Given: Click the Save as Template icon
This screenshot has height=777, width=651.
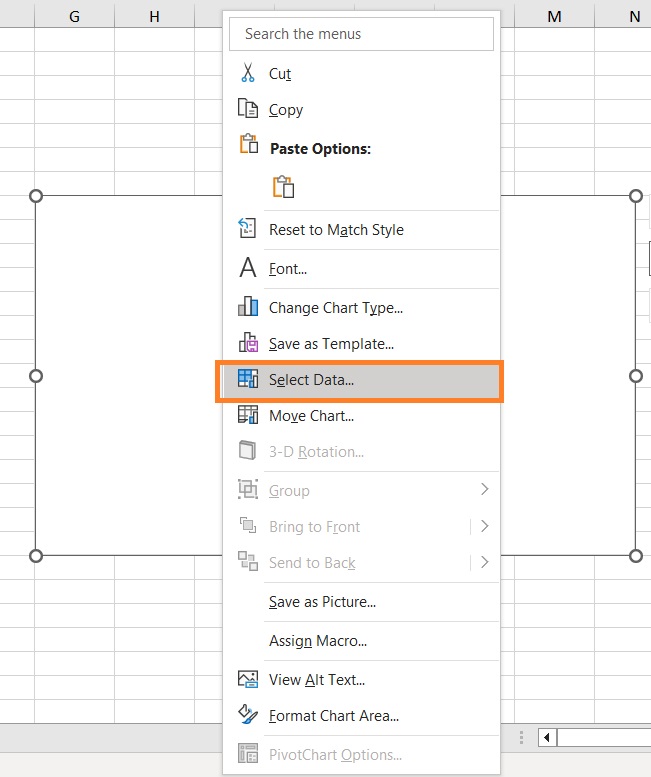Looking at the screenshot, I should (x=248, y=342).
